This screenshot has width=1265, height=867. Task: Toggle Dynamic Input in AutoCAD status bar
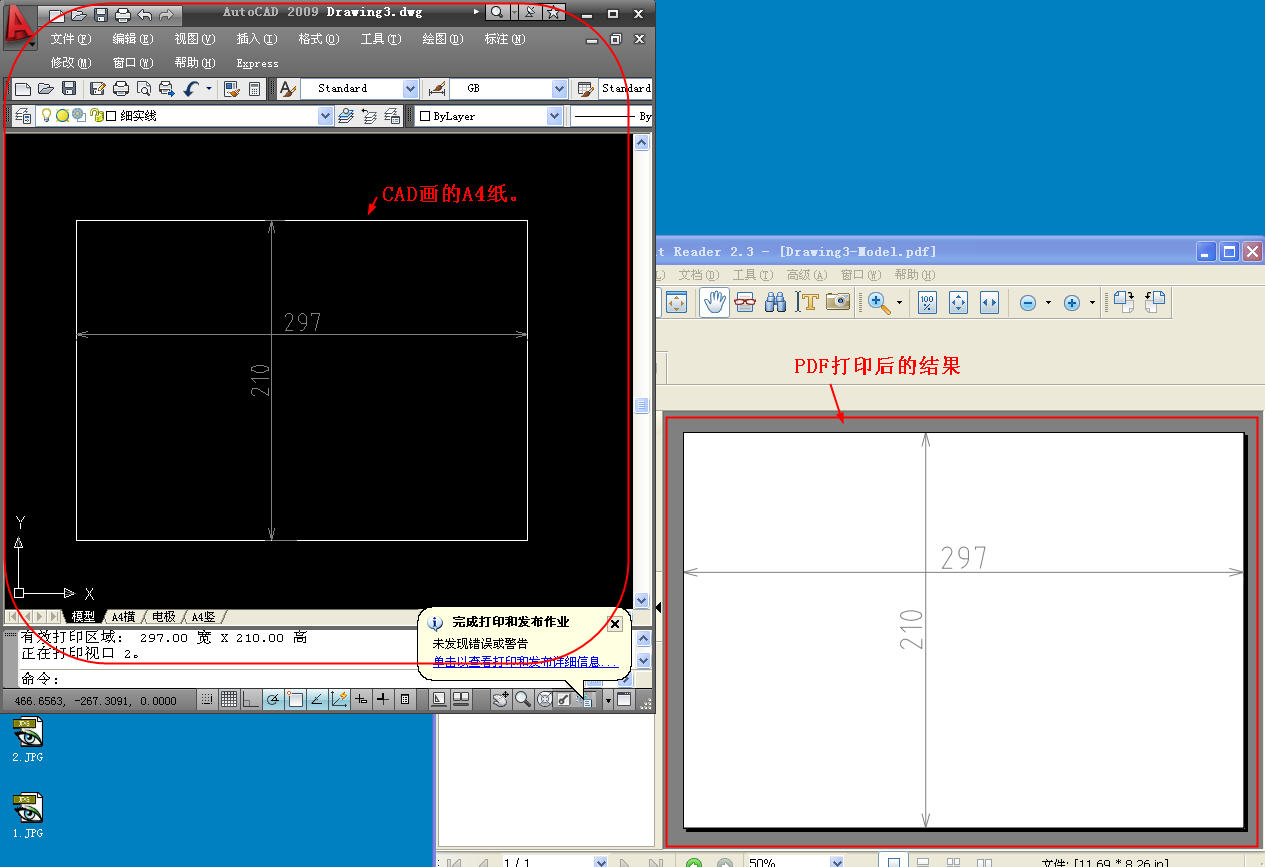(361, 700)
